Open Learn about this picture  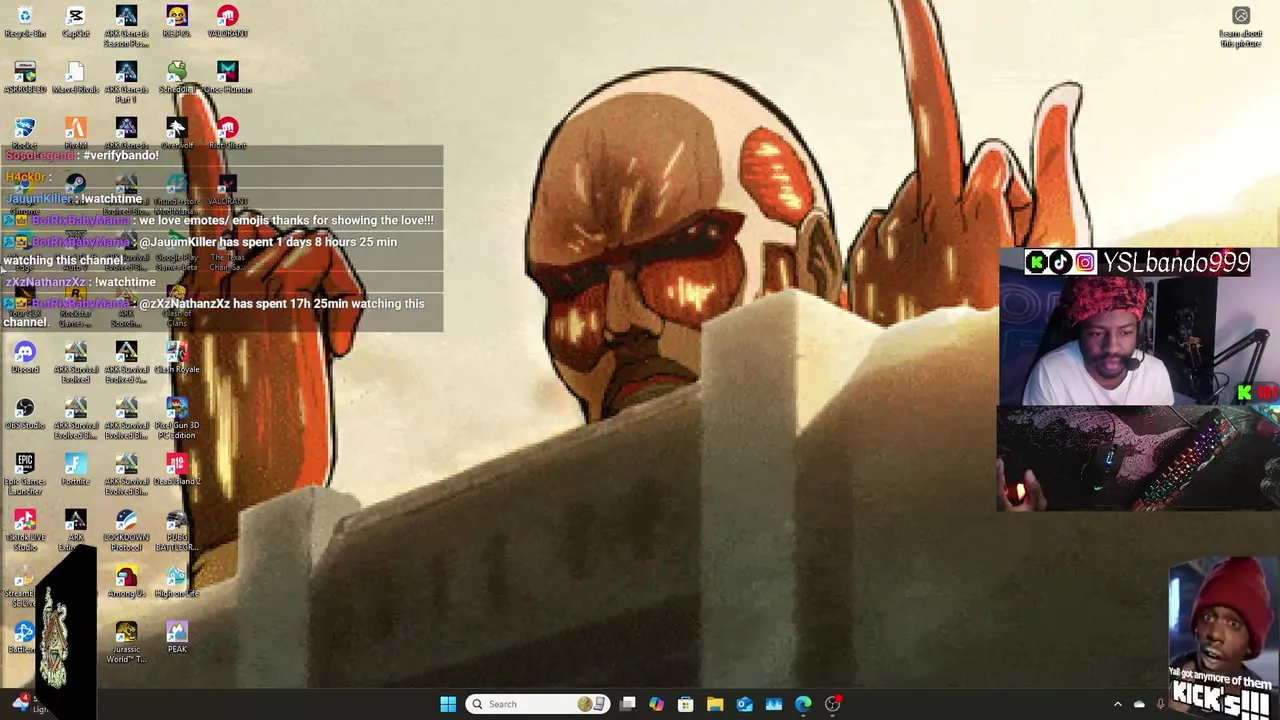pyautogui.click(x=1241, y=27)
